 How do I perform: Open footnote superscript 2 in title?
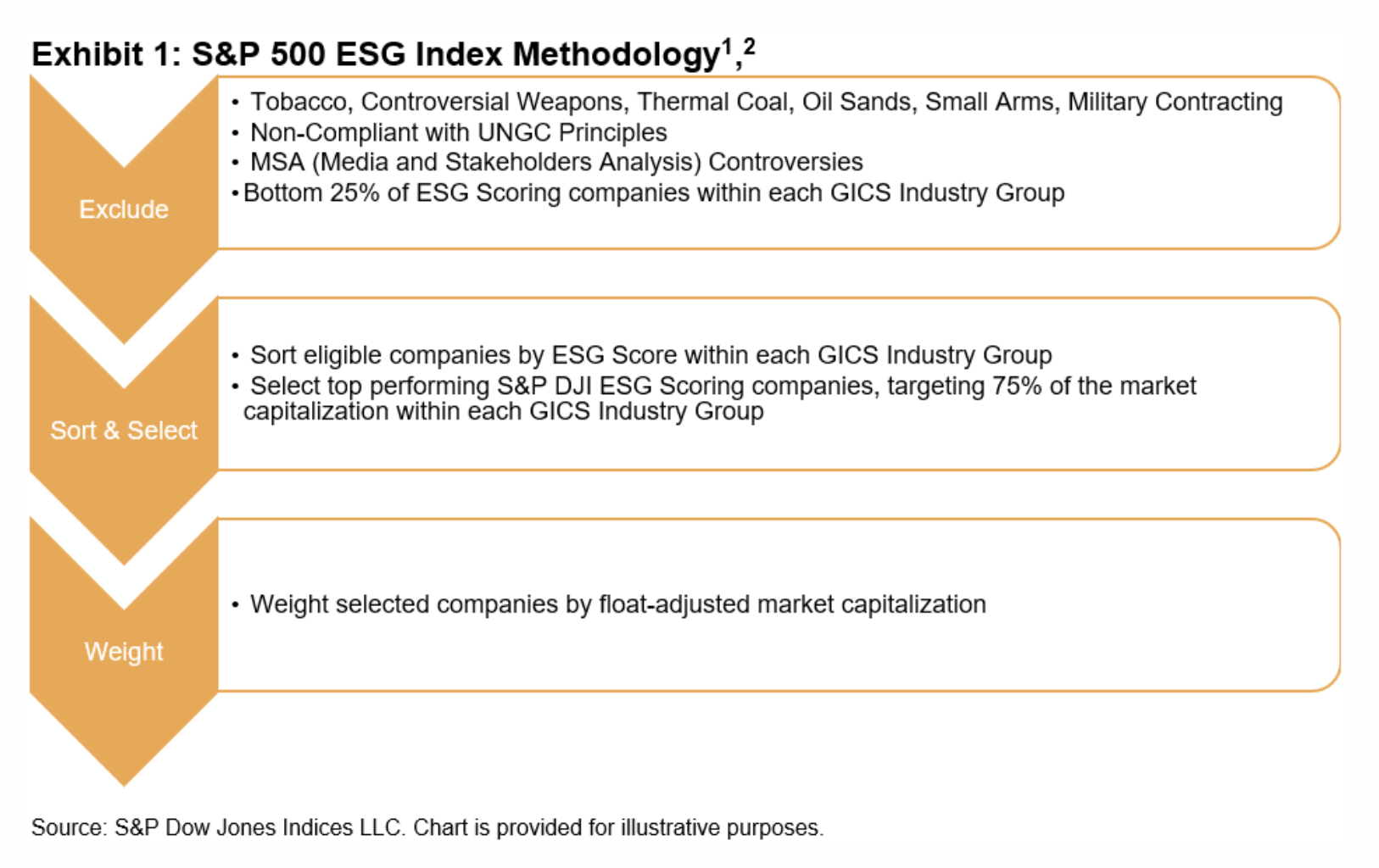pyautogui.click(x=748, y=46)
